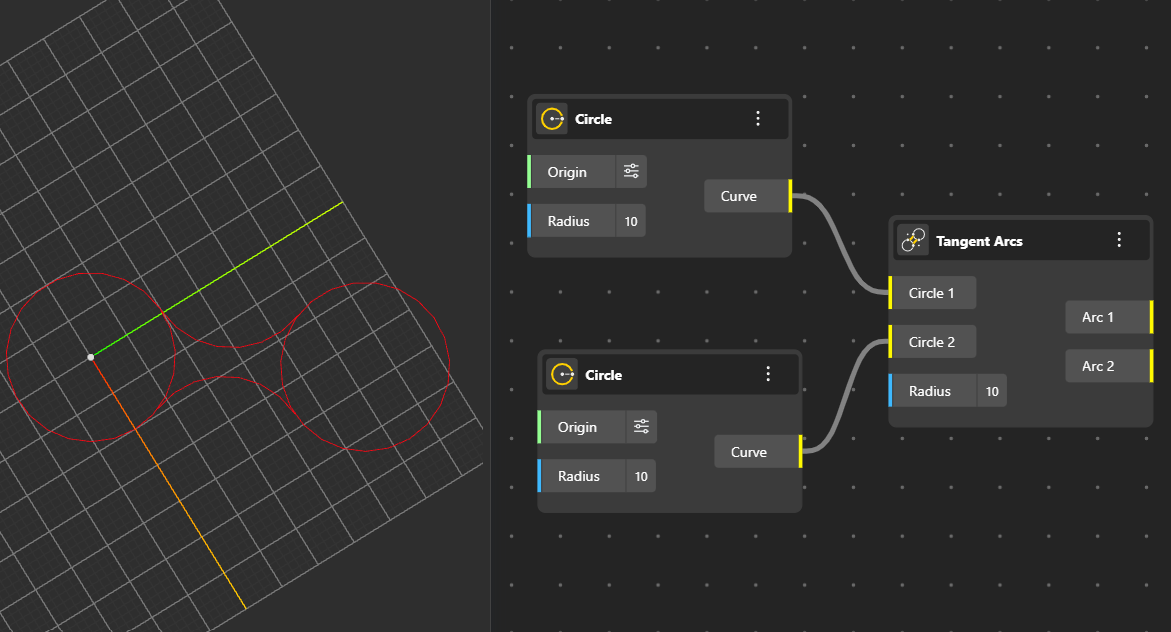Click the Curve output of top Circle node
The height and width of the screenshot is (632, 1171).
748,196
